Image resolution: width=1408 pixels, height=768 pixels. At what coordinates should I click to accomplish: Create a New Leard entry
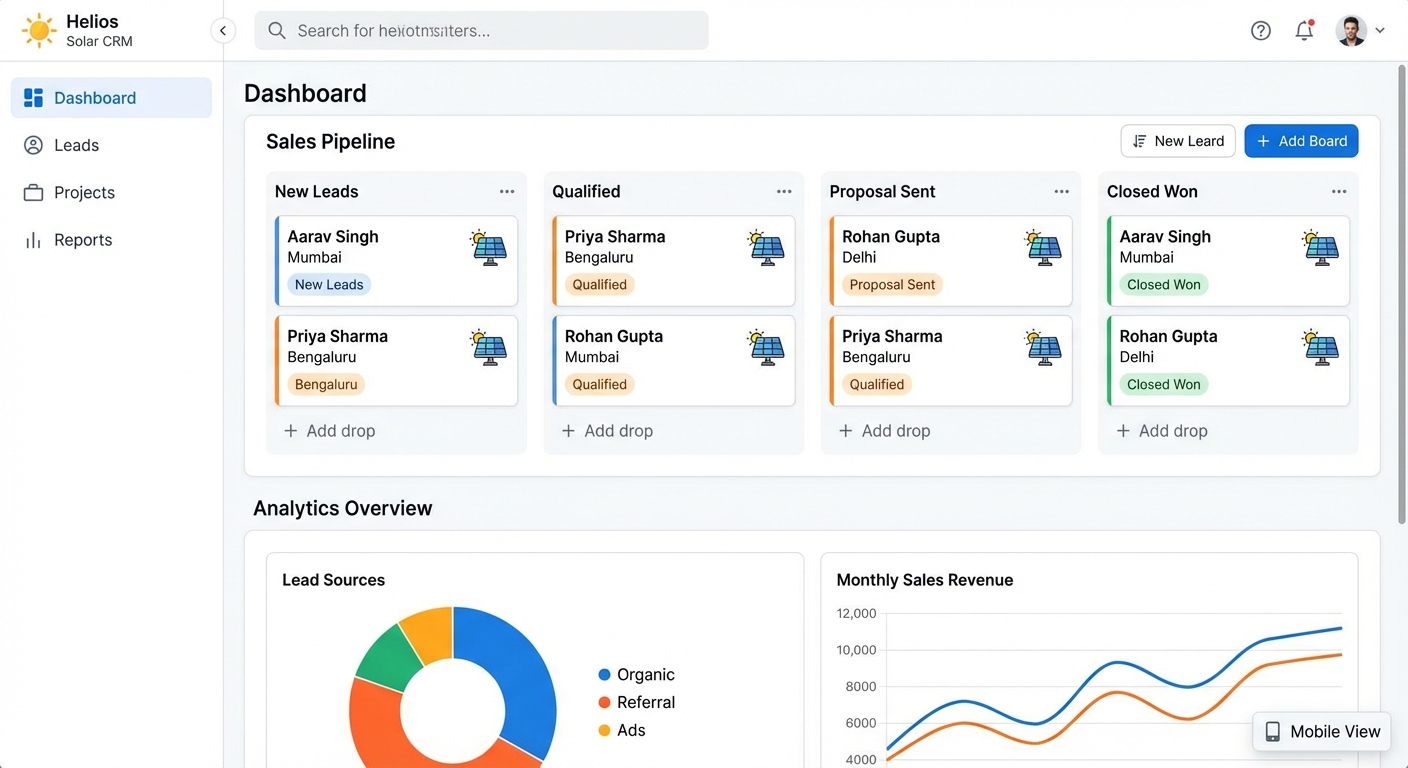tap(1178, 141)
